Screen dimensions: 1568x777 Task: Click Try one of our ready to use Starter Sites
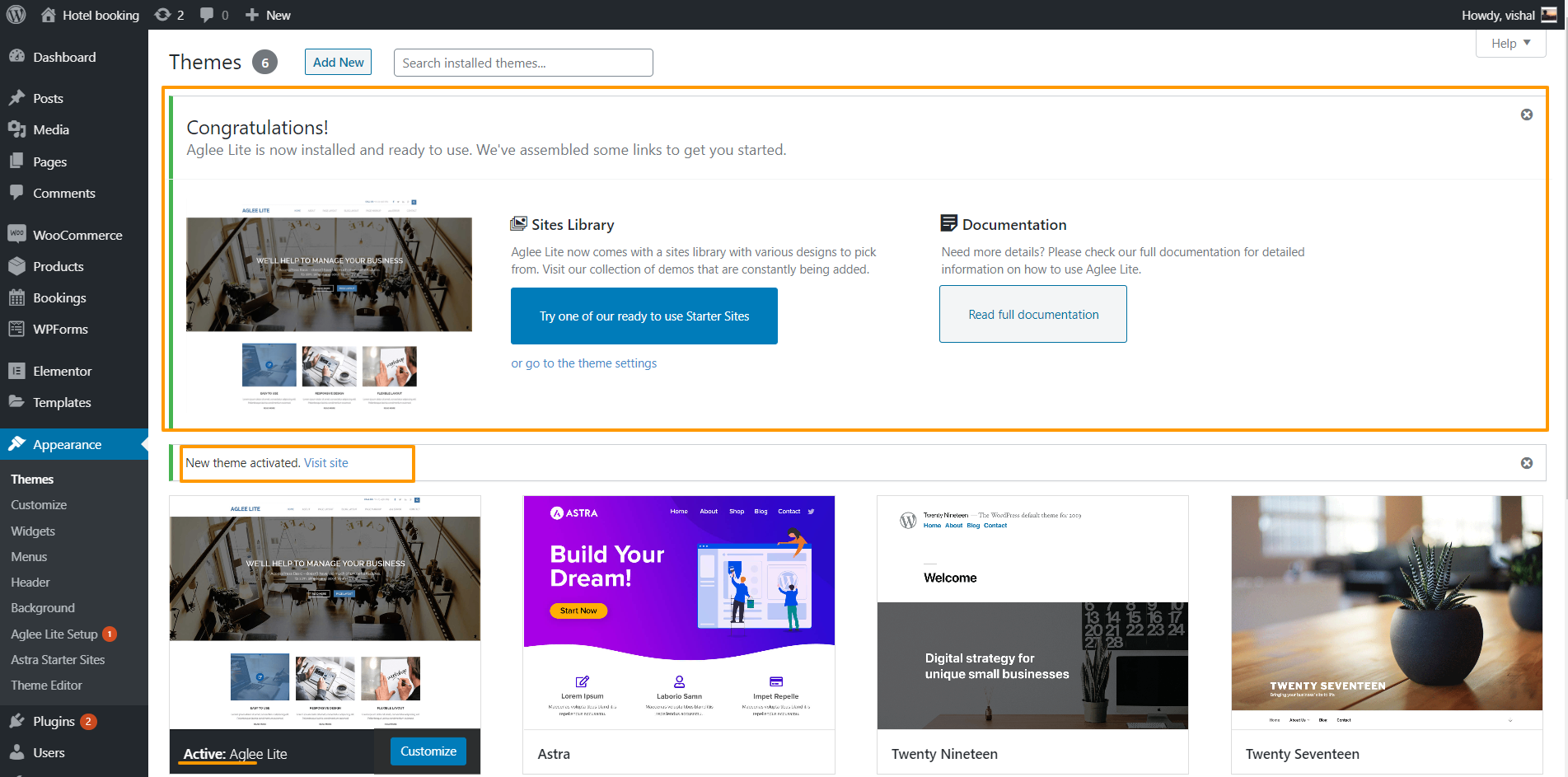tap(644, 316)
